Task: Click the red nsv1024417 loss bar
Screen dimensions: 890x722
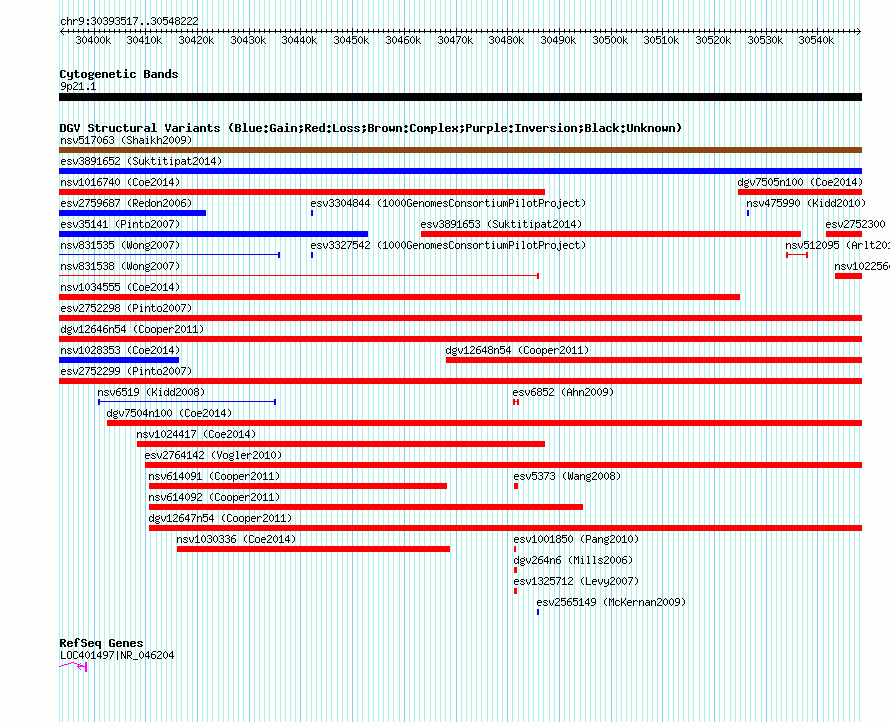Action: click(x=341, y=444)
